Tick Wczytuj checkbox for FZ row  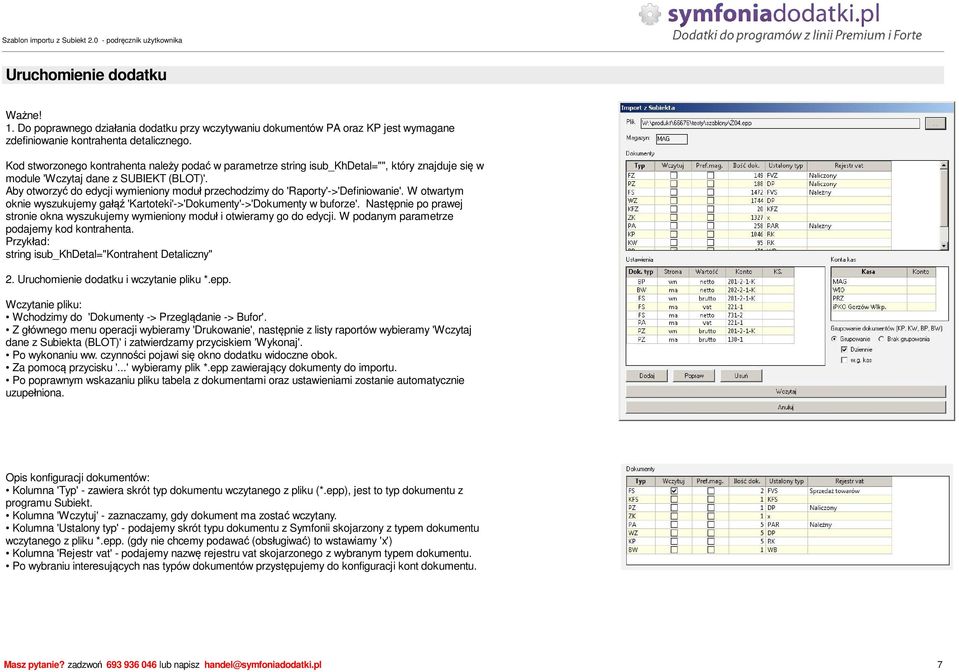(x=673, y=175)
